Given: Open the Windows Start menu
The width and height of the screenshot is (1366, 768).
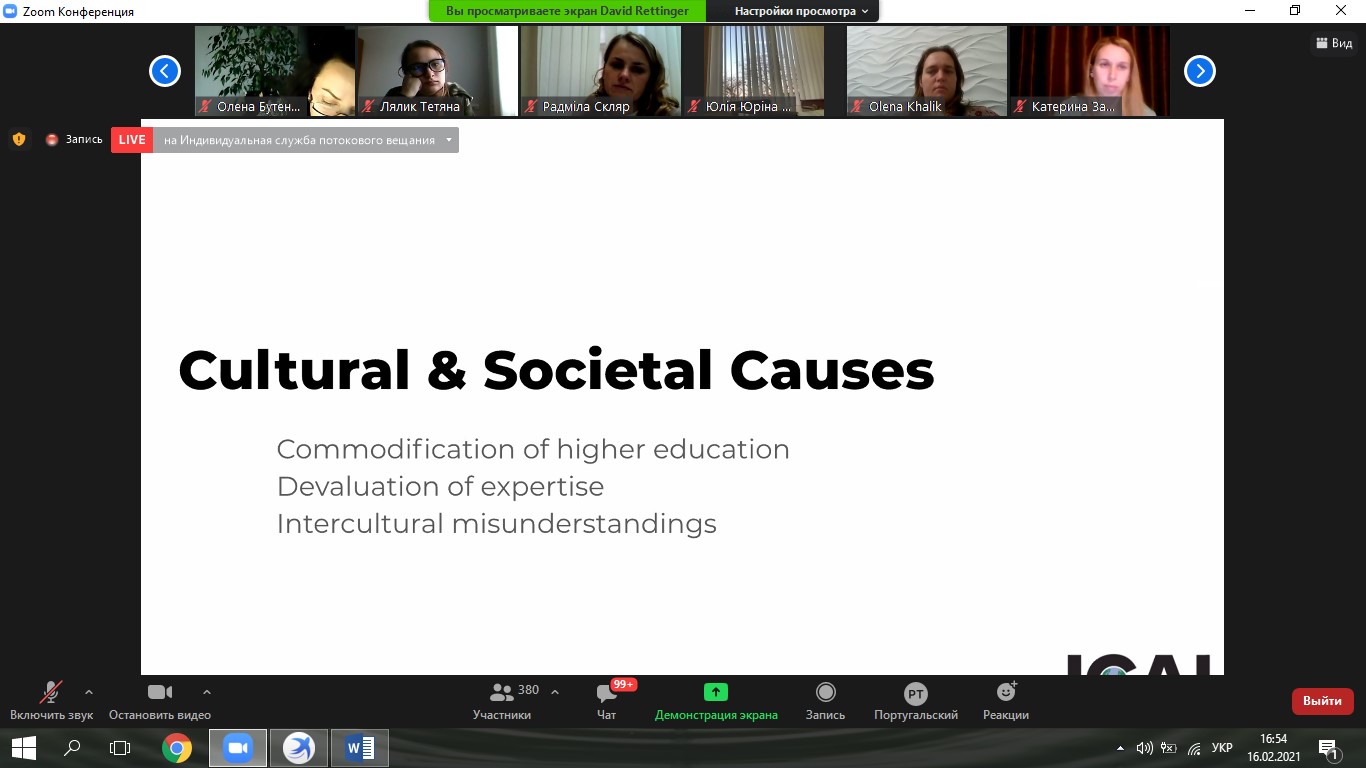Looking at the screenshot, I should pyautogui.click(x=23, y=748).
